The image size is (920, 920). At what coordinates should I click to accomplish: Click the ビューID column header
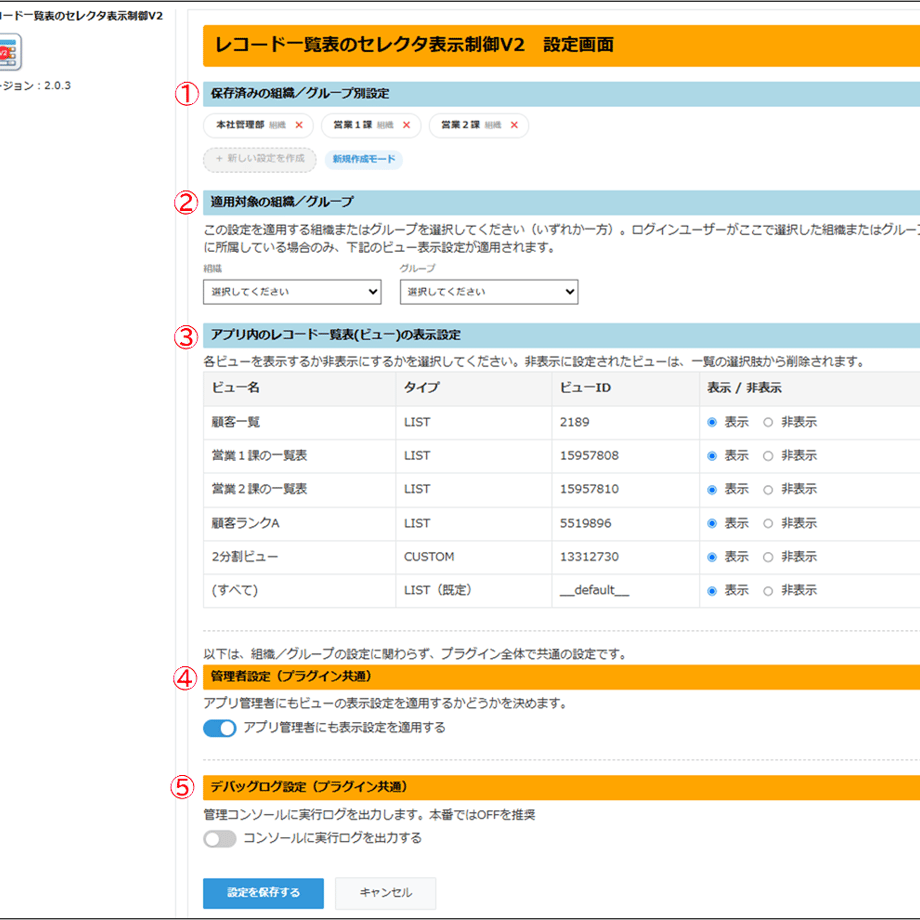(625, 388)
